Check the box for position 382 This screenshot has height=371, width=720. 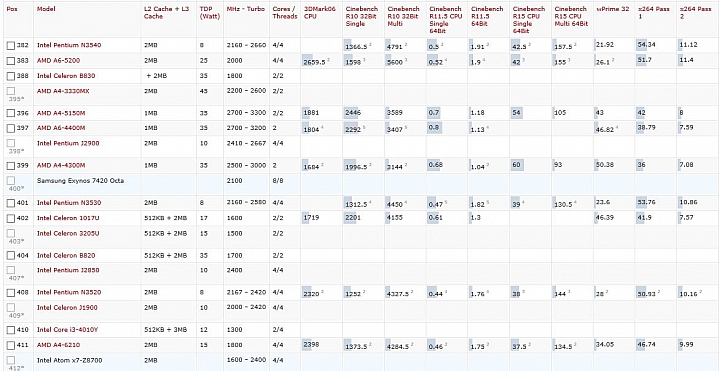pyautogui.click(x=11, y=45)
